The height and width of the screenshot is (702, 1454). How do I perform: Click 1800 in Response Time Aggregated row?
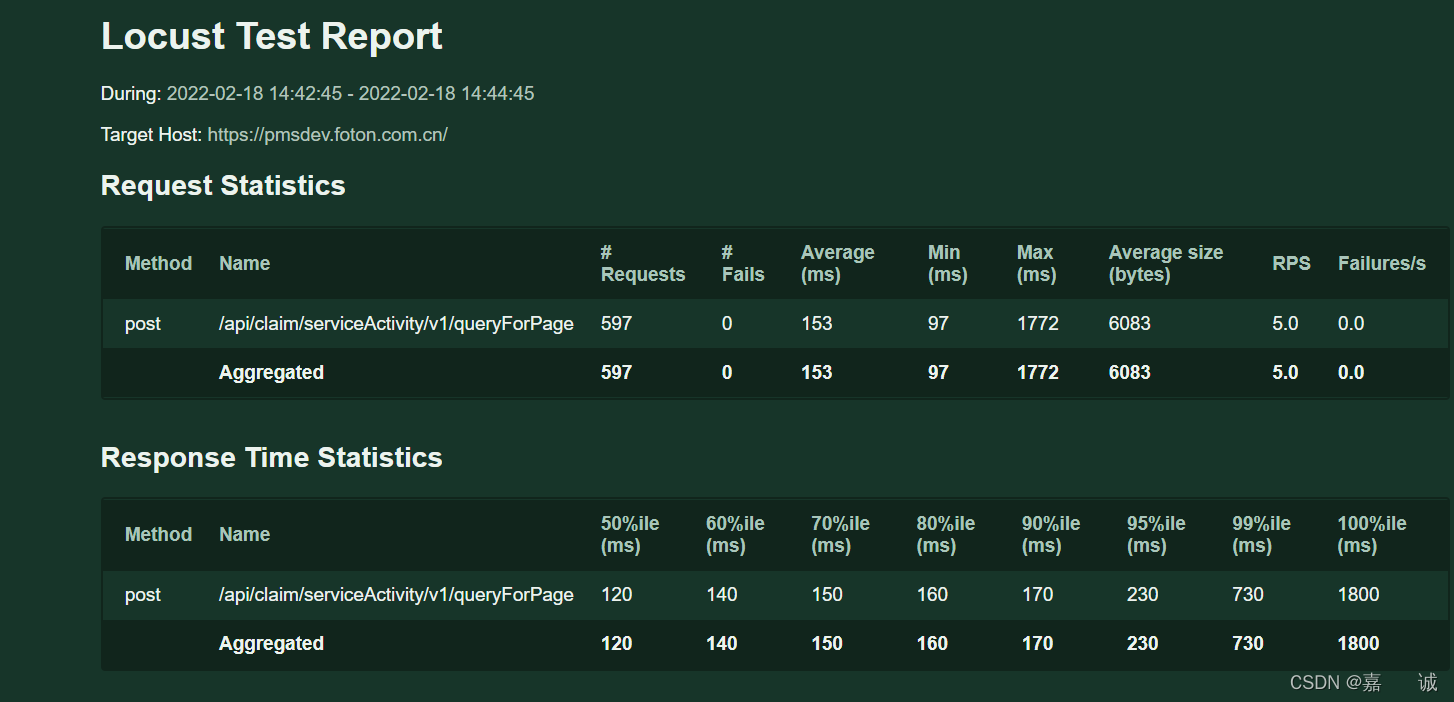1359,644
